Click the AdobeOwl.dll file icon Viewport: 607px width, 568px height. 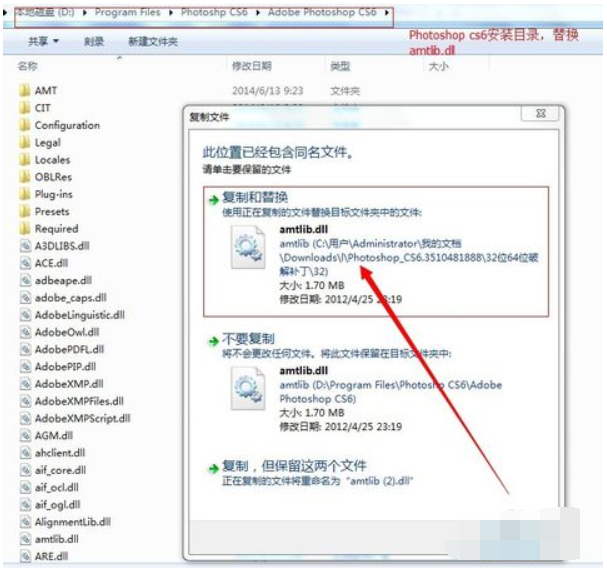click(26, 332)
